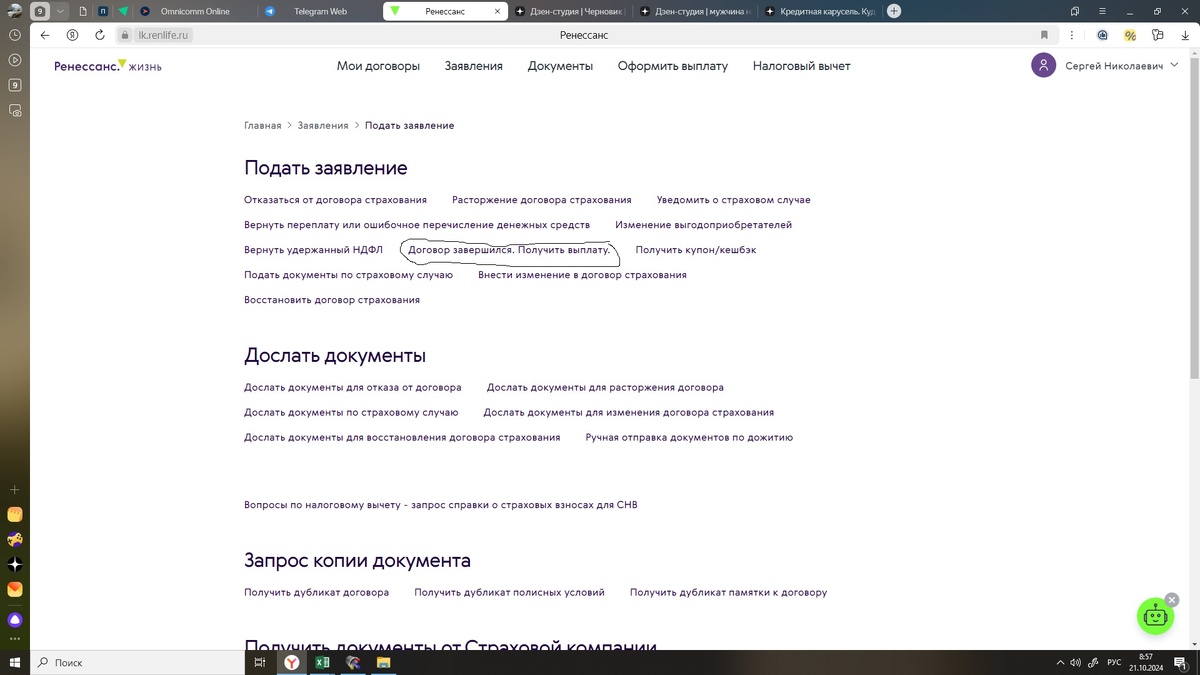Viewport: 1200px width, 675px height.
Task: Open Task View icon on the taskbar
Action: pos(260,662)
